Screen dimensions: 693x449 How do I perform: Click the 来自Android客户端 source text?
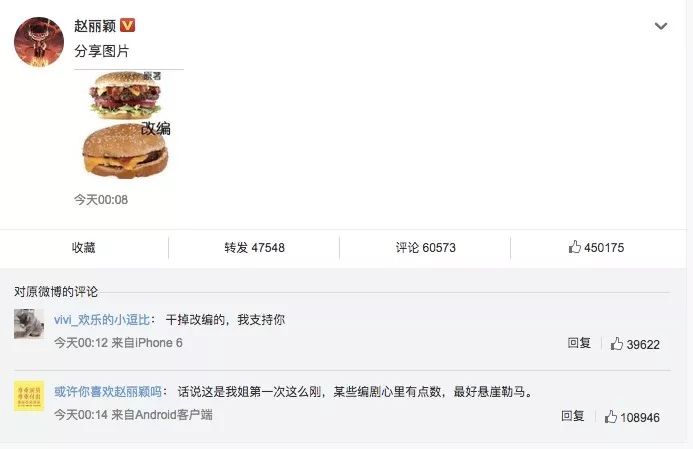click(x=162, y=415)
